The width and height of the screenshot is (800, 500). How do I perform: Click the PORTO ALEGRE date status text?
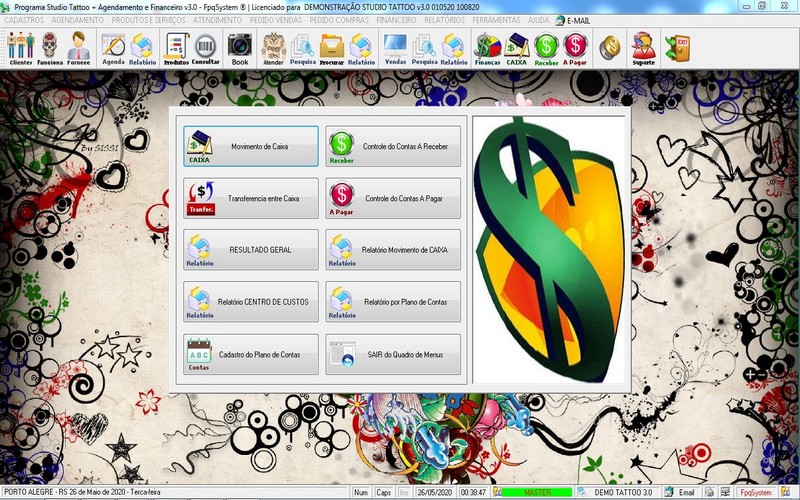82,492
